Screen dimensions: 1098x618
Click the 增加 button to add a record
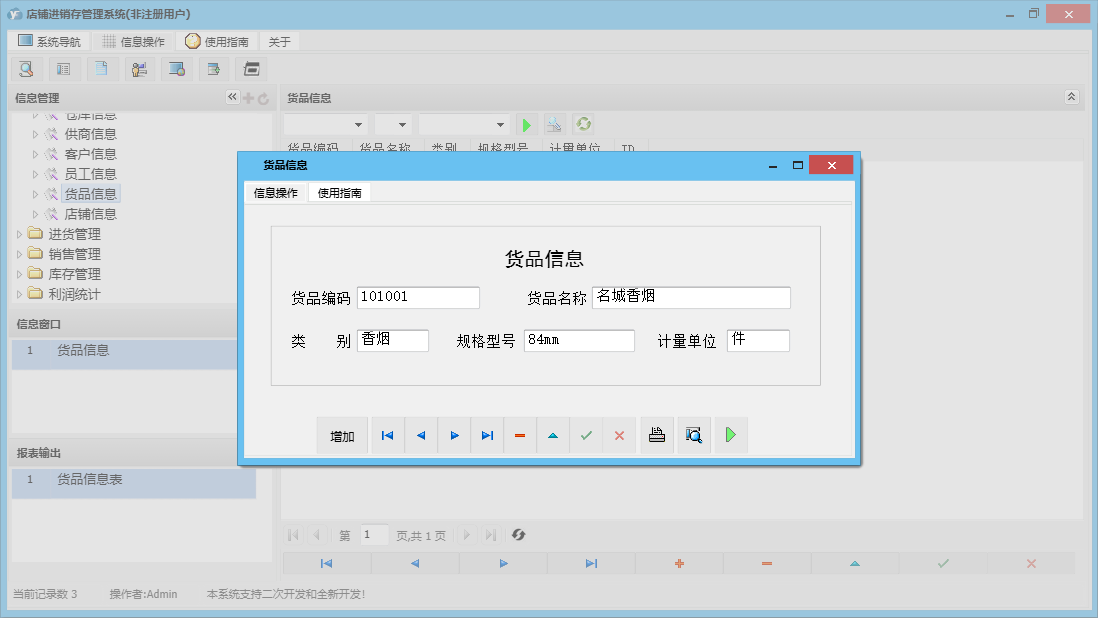pos(342,435)
